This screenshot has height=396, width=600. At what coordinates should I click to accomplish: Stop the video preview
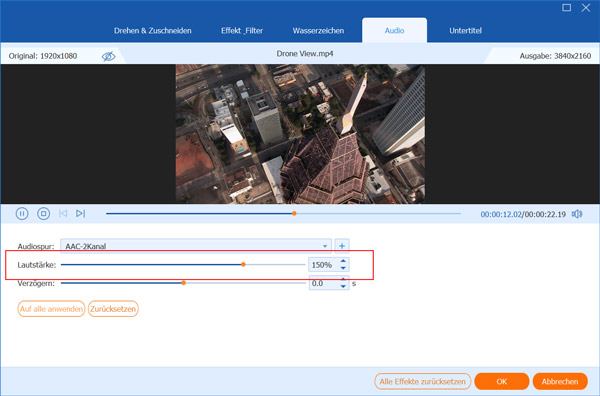click(x=43, y=213)
